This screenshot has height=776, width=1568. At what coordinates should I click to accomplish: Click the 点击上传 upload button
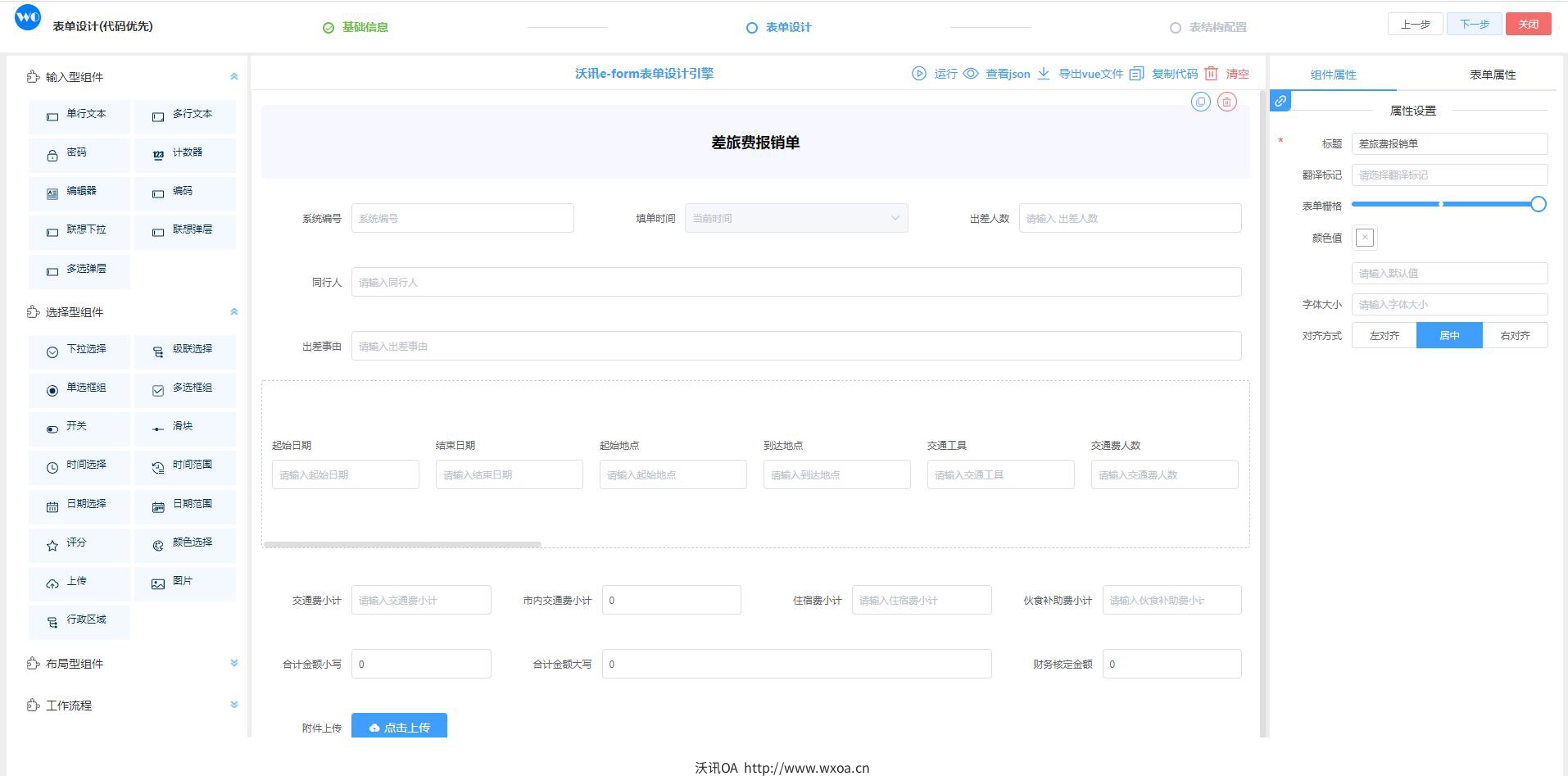[x=399, y=727]
